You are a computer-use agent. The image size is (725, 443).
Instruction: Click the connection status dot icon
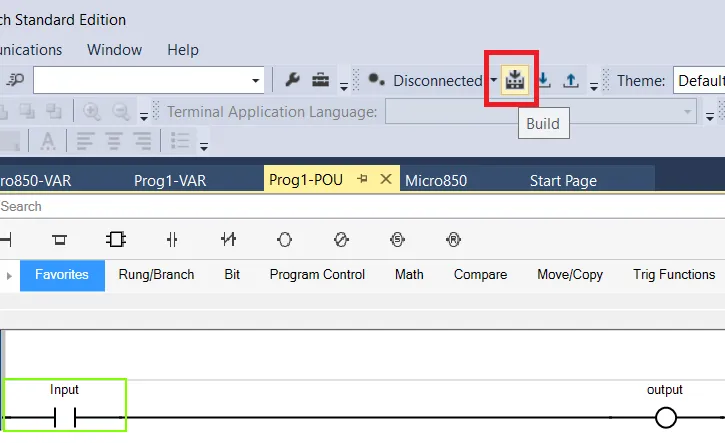pyautogui.click(x=376, y=80)
